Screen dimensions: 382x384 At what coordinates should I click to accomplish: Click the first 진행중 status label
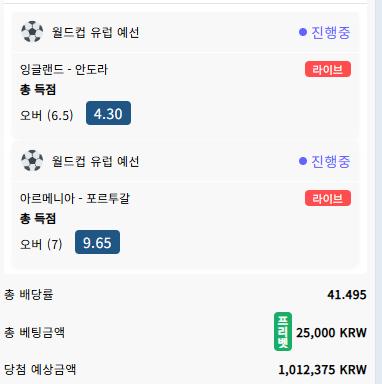click(x=330, y=32)
